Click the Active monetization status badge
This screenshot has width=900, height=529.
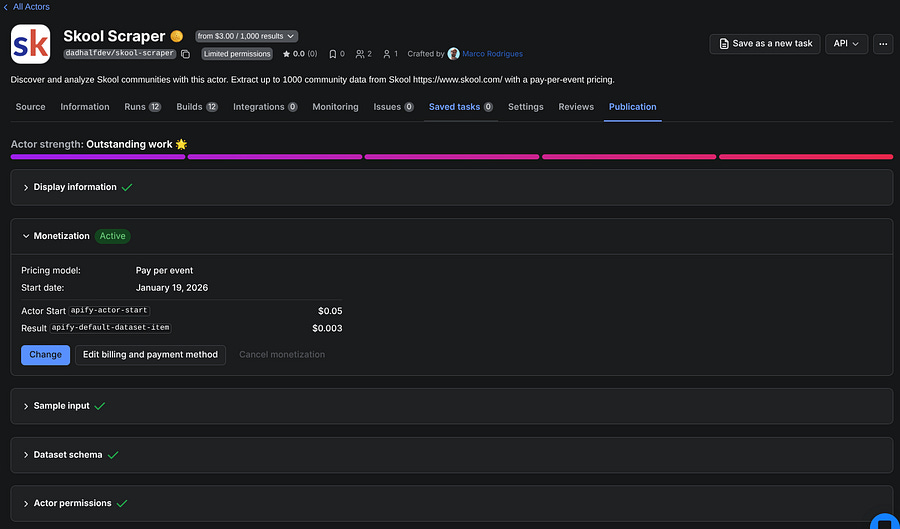pyautogui.click(x=112, y=236)
